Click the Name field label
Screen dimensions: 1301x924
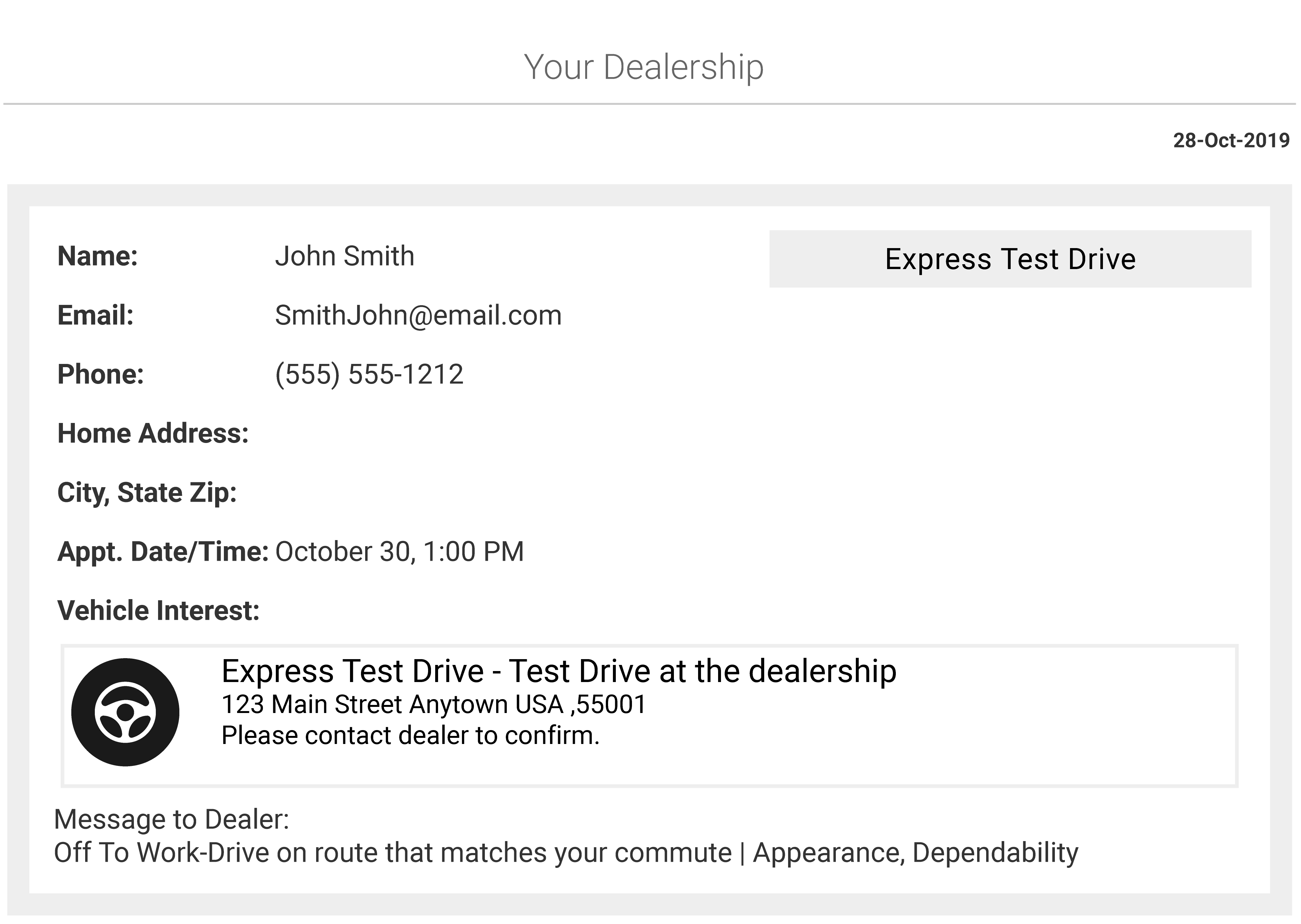tap(98, 256)
